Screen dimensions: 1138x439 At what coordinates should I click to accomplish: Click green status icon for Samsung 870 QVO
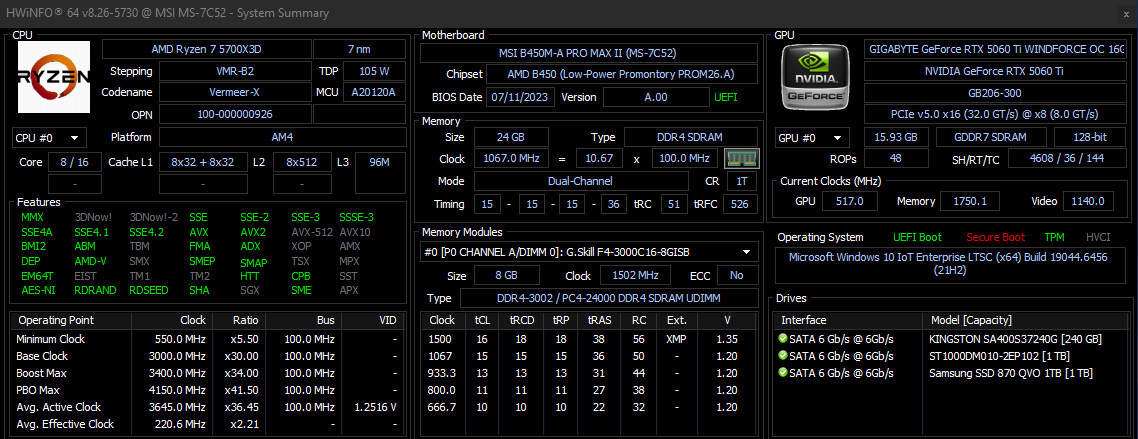pos(782,373)
